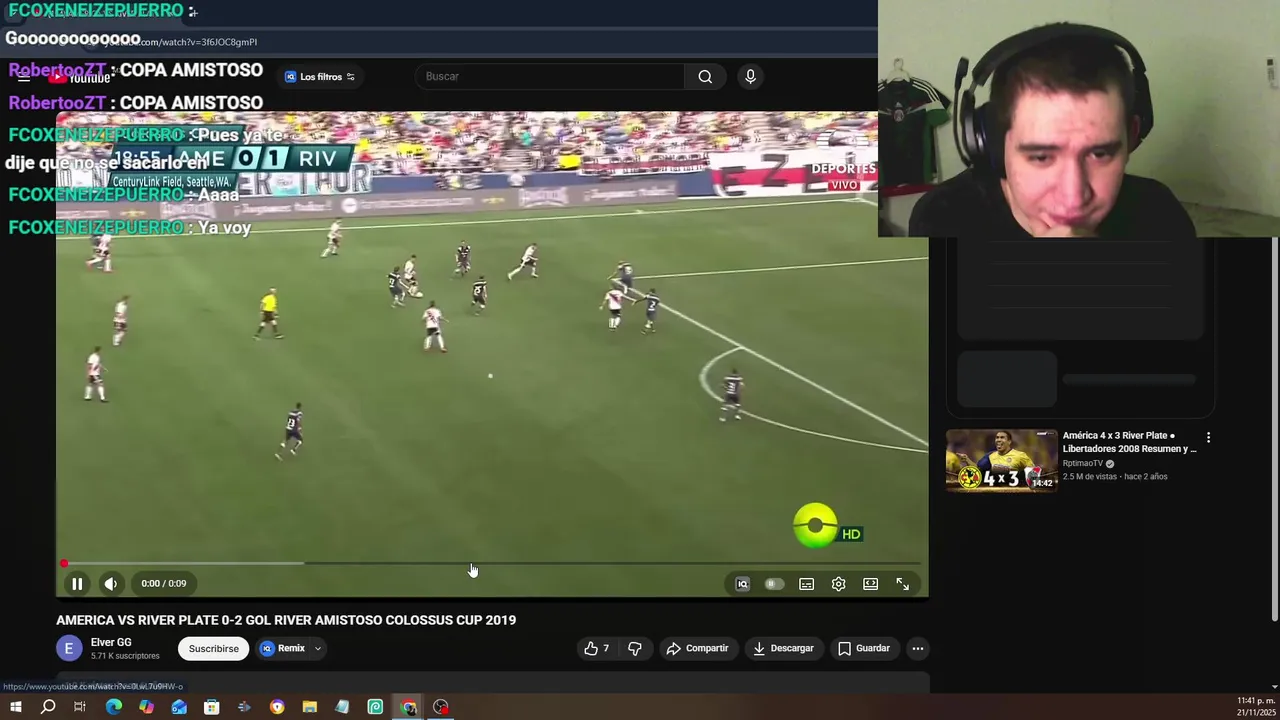Open File Explorer from the taskbar

[310, 707]
